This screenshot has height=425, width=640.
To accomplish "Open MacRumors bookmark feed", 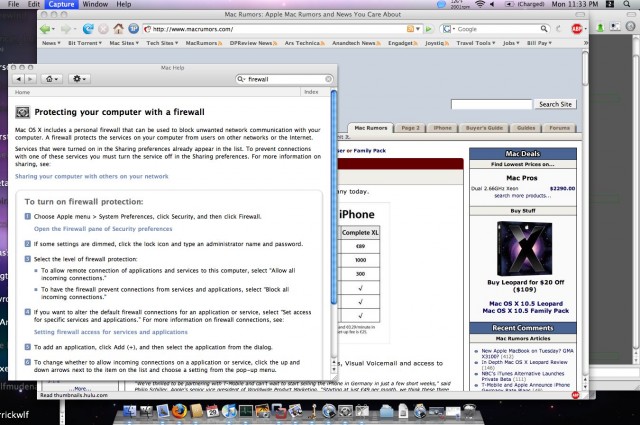I will [204, 43].
